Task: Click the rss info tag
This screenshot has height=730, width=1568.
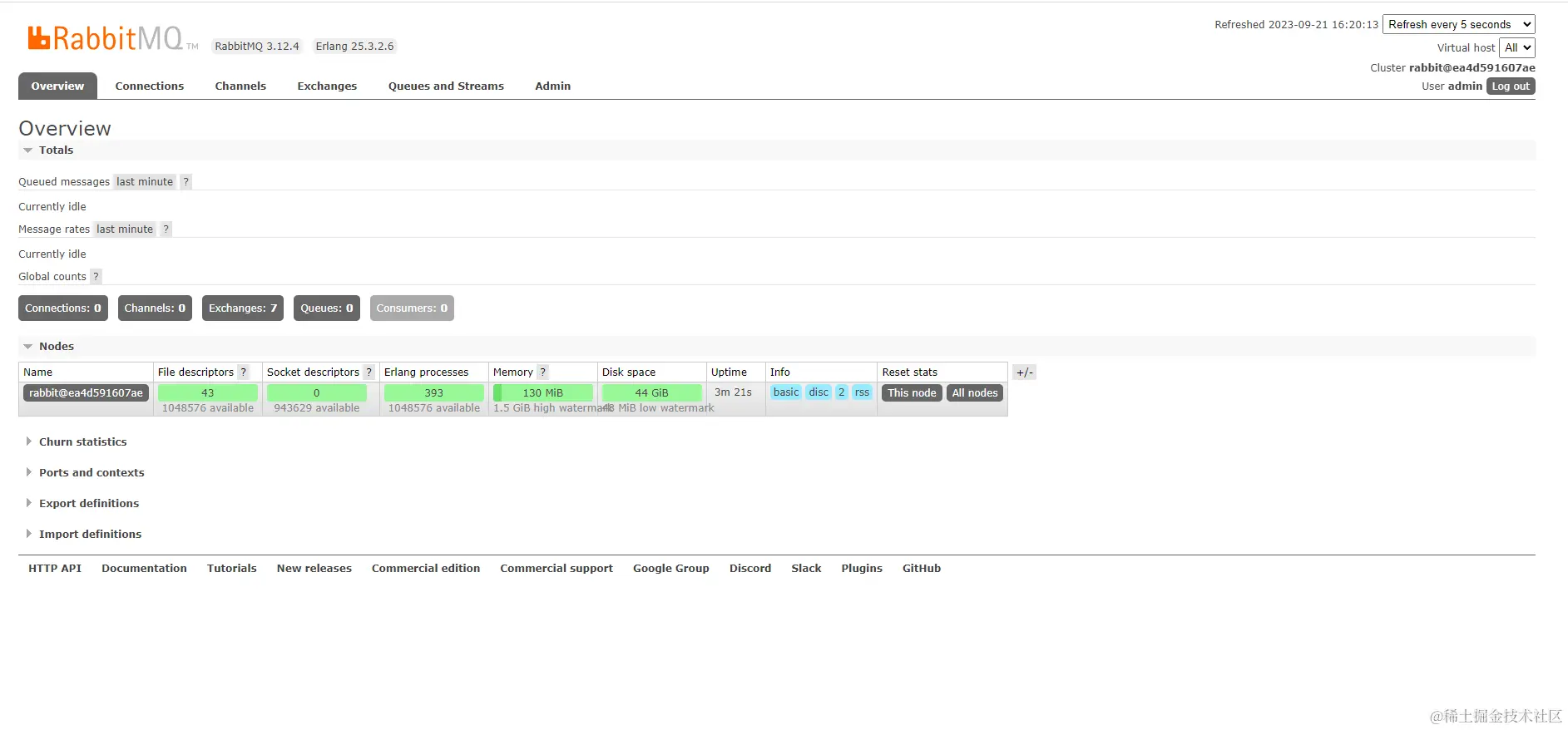Action: click(x=863, y=392)
